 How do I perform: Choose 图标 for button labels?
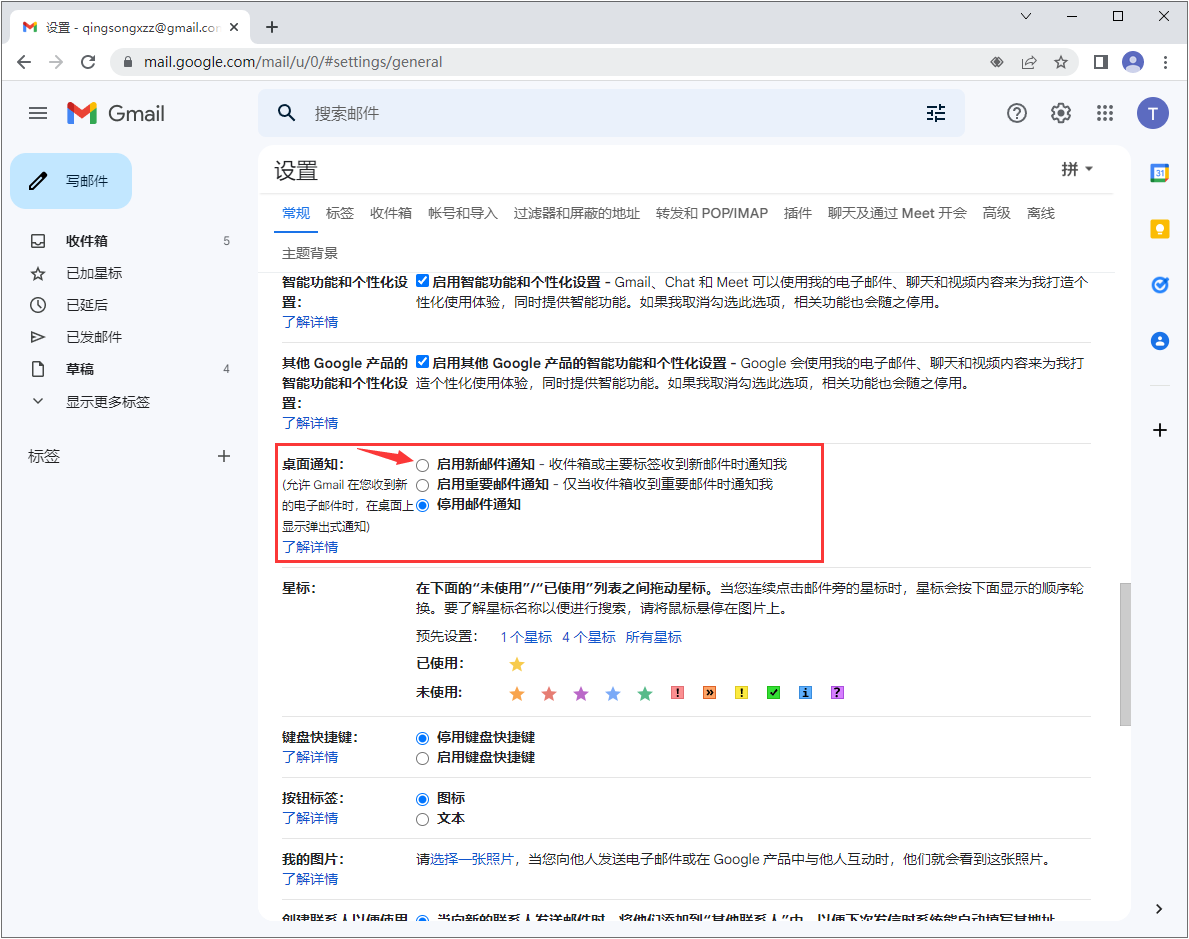422,799
